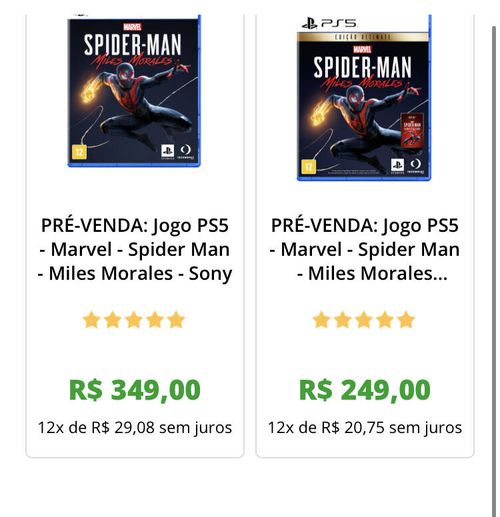Select the R$ 349,00 price

point(135,390)
